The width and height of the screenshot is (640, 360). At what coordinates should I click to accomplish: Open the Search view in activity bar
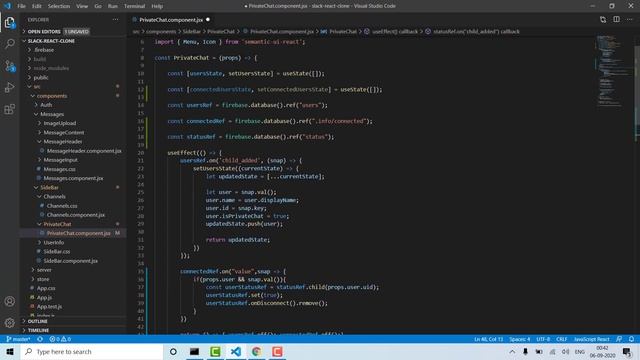click(x=10, y=44)
